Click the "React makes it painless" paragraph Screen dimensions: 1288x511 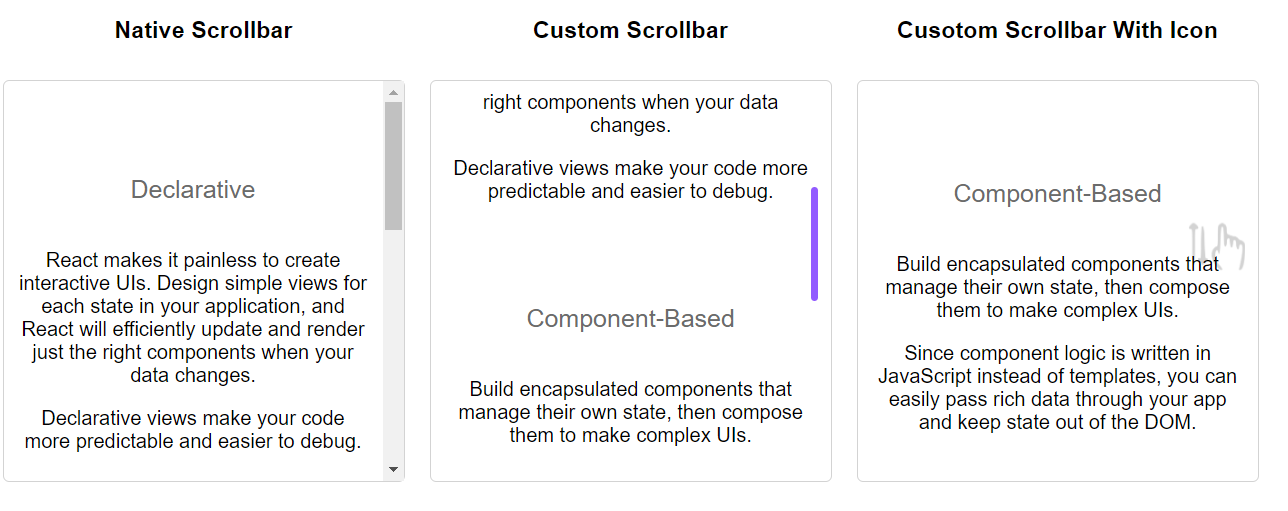(193, 318)
